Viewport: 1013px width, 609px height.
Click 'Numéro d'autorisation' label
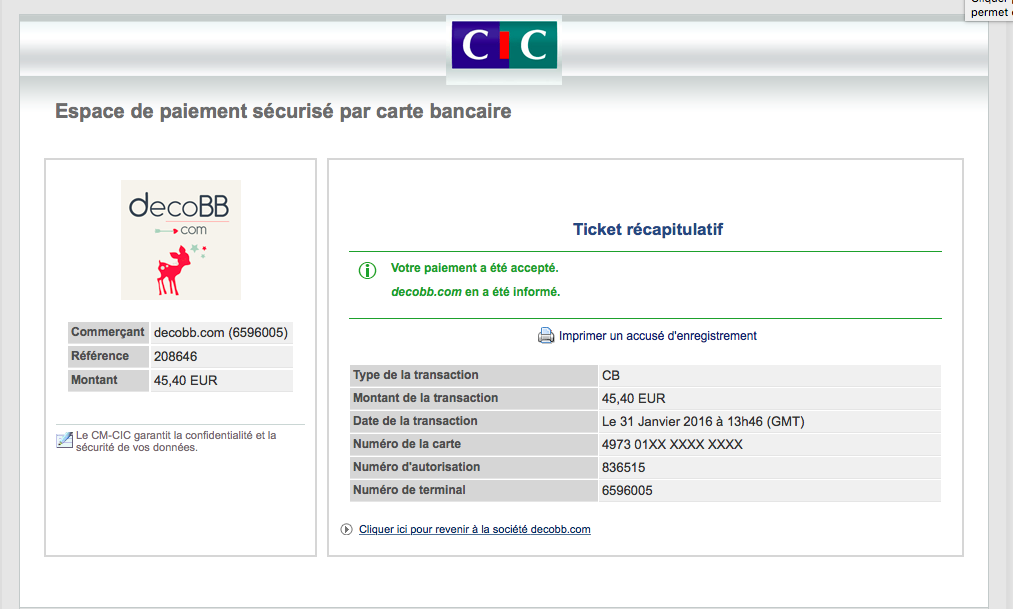click(474, 468)
